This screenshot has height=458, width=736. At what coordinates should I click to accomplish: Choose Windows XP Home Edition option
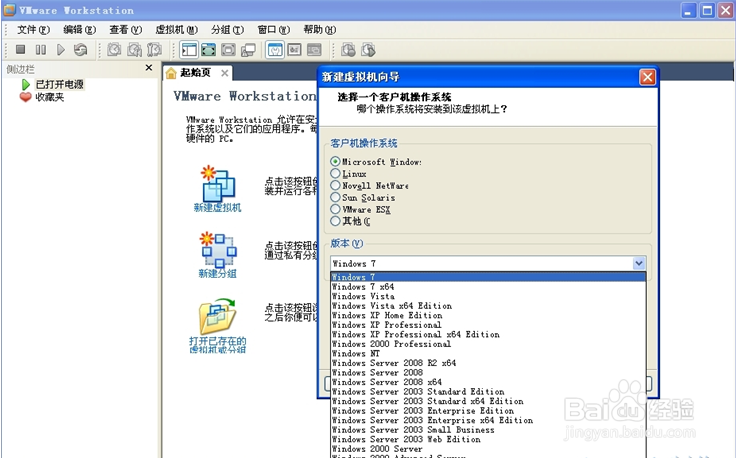point(488,315)
